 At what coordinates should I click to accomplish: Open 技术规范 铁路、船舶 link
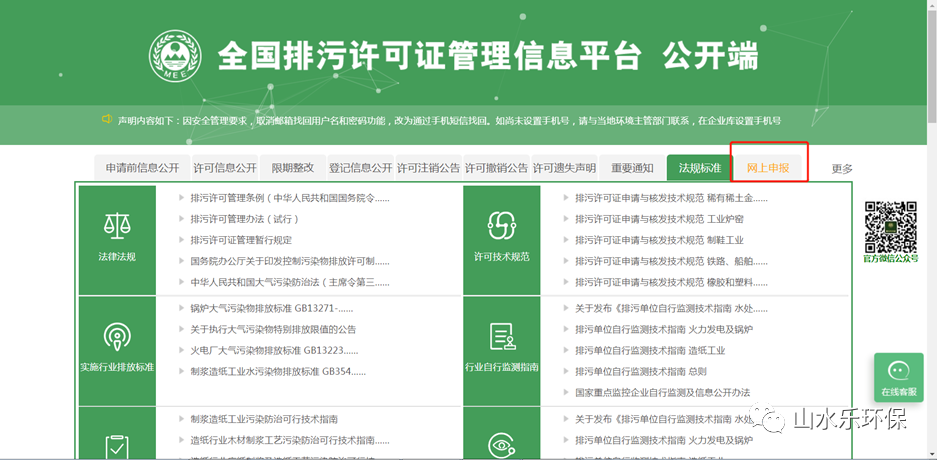[x=671, y=261]
